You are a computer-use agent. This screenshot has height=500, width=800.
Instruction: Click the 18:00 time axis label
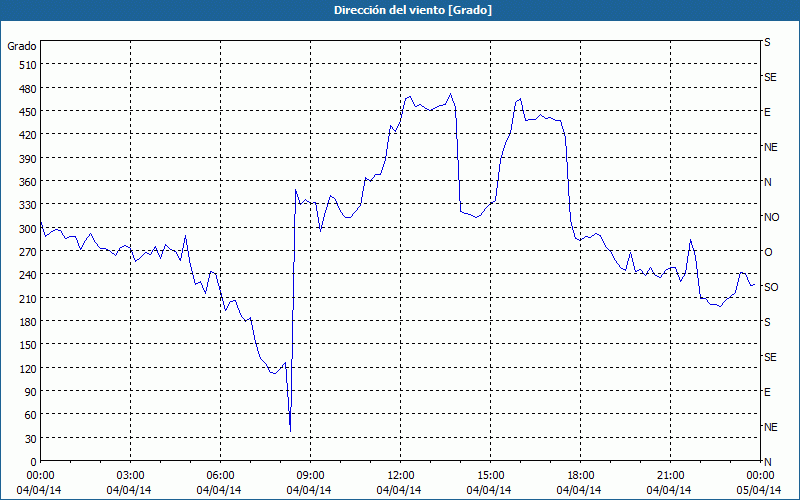pos(581,476)
